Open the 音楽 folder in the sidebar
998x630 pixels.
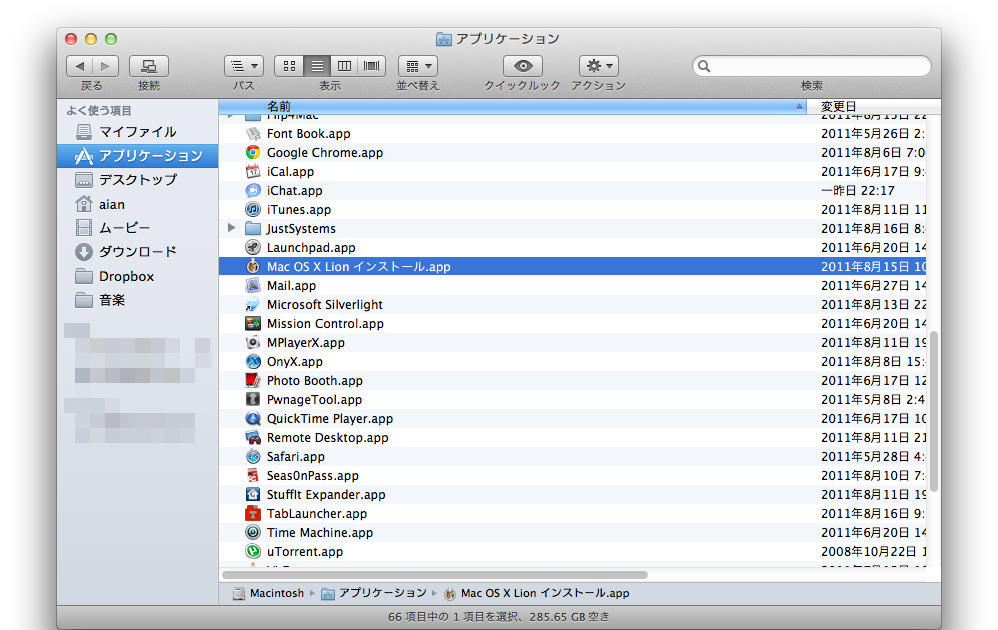coord(137,300)
